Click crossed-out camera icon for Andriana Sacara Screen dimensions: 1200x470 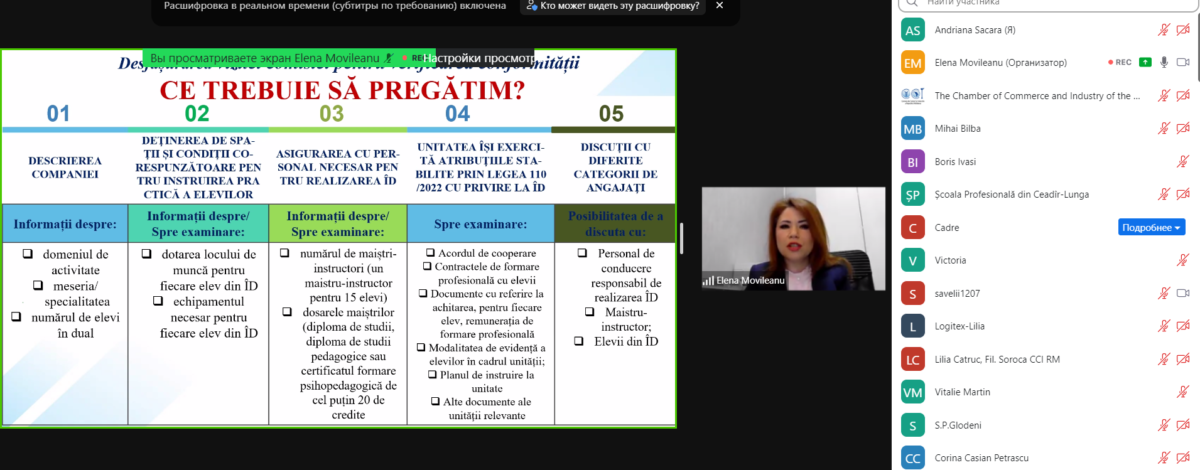pyautogui.click(x=1183, y=30)
